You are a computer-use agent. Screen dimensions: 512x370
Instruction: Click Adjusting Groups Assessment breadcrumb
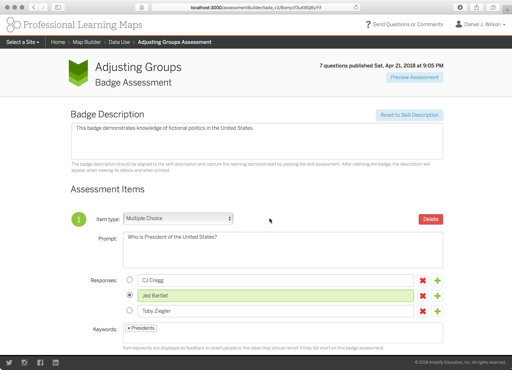[x=174, y=42]
